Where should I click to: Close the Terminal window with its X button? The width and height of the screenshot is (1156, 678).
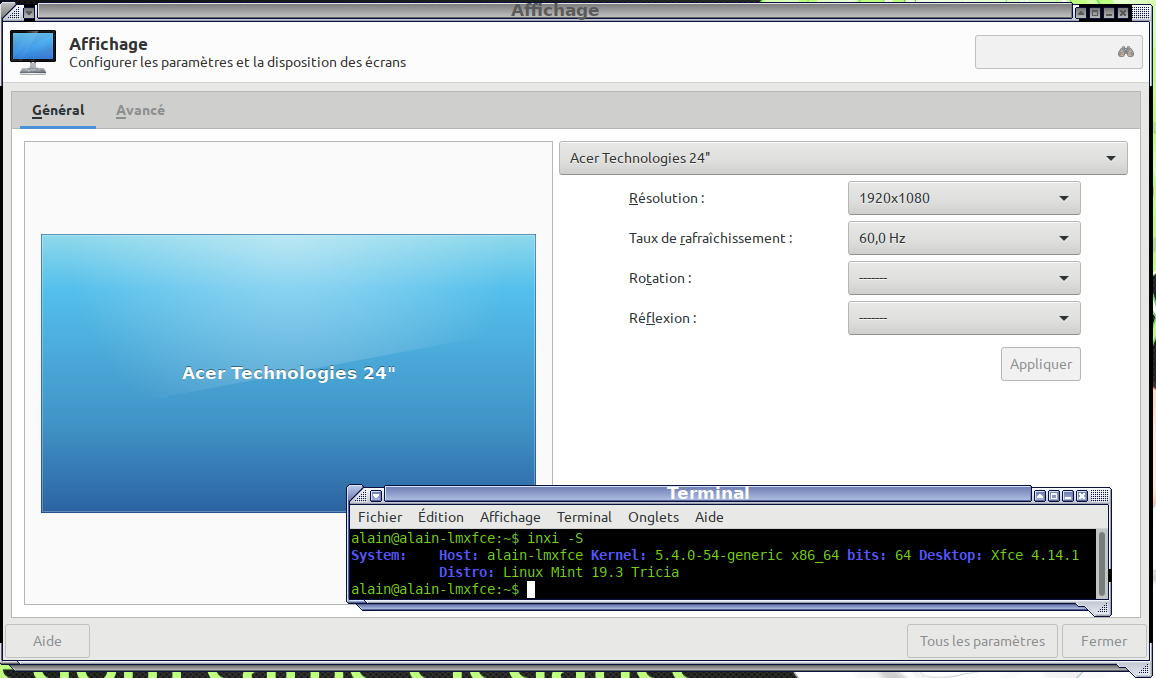(x=1083, y=495)
